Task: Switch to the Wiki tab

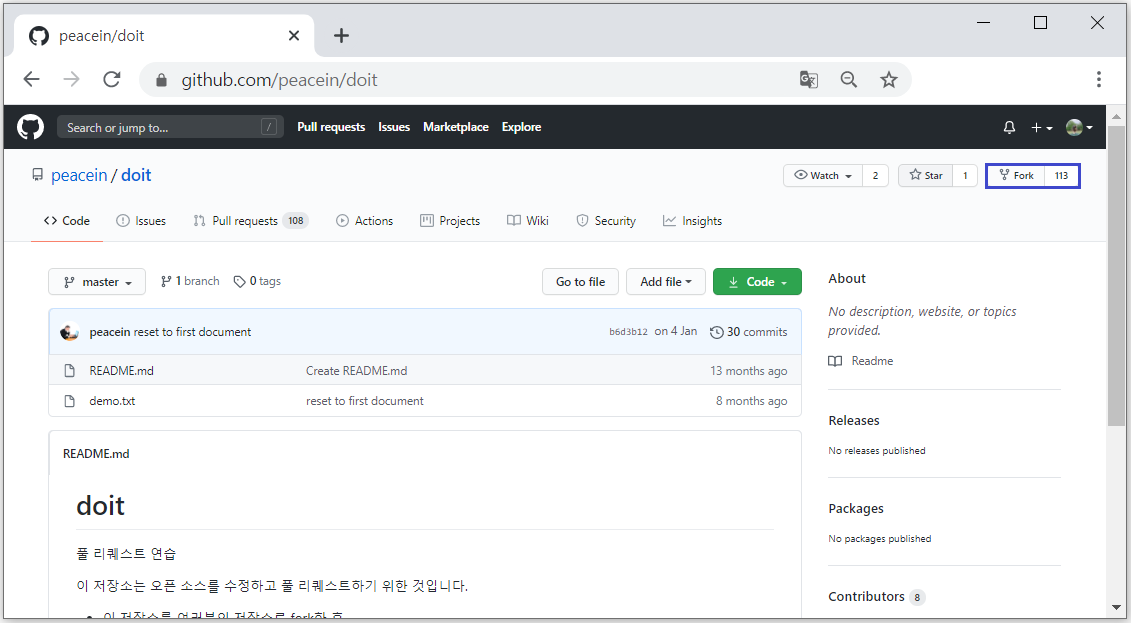Action: click(528, 221)
